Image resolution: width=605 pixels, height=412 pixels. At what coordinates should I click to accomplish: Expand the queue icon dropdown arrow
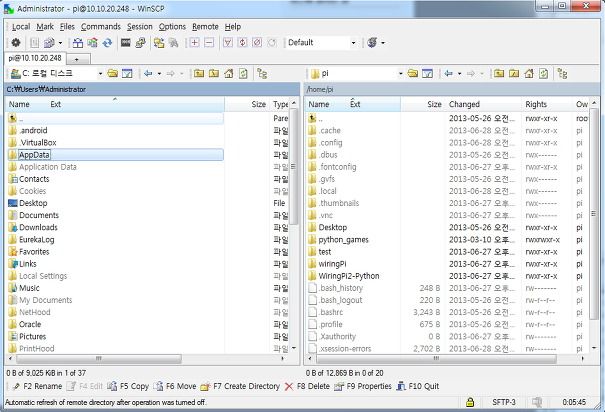click(60, 42)
